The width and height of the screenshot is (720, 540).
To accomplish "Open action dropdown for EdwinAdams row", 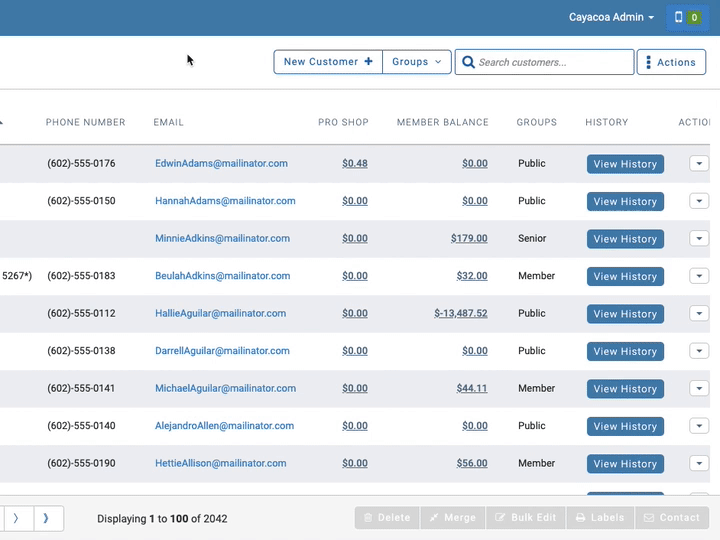I will 699,163.
